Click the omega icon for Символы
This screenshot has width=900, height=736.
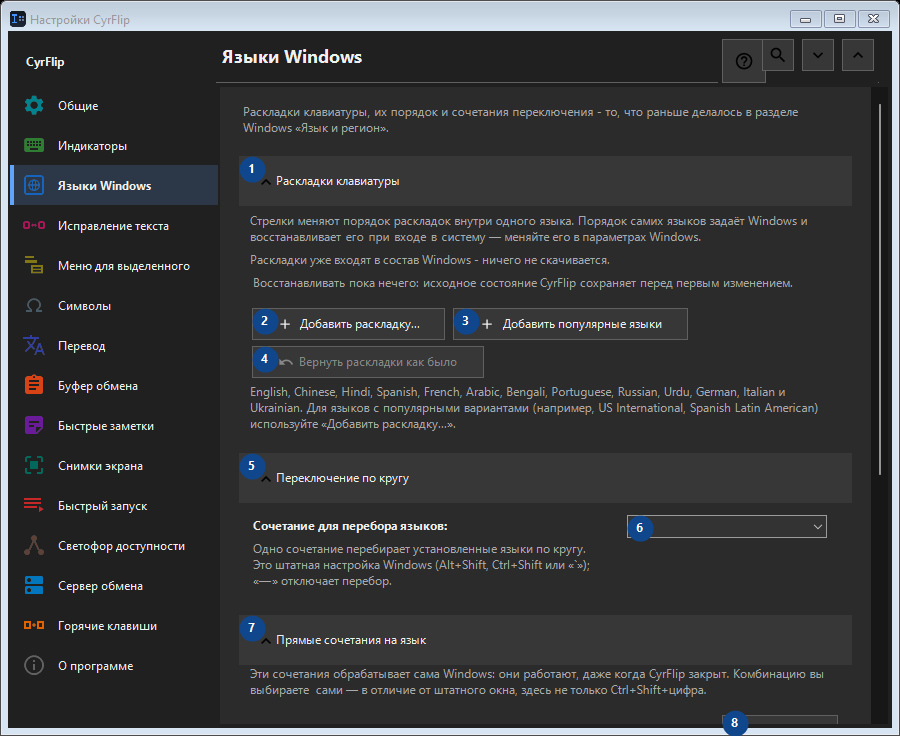pos(34,305)
